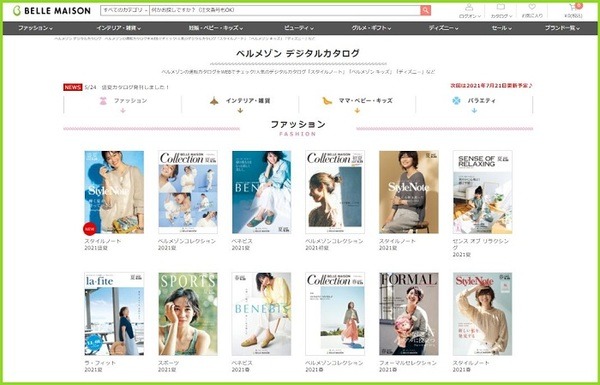Click the スポーツ 2021夏 caption

(169, 366)
